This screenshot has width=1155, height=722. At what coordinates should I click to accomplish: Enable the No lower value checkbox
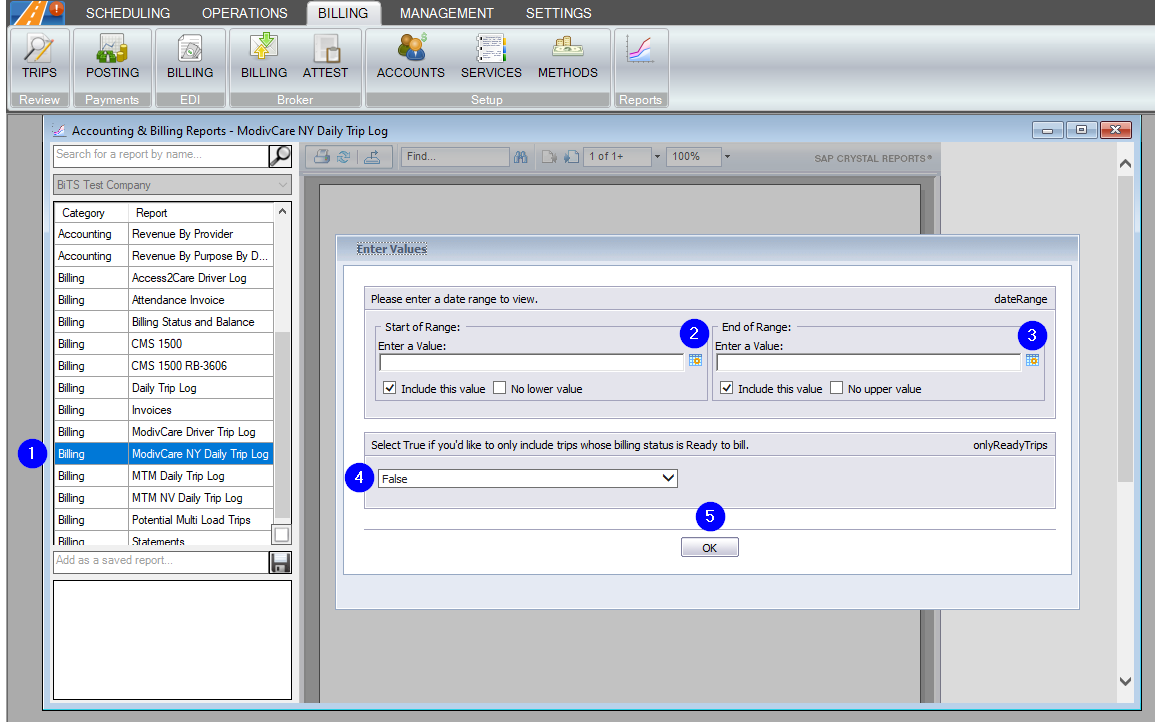(x=499, y=389)
